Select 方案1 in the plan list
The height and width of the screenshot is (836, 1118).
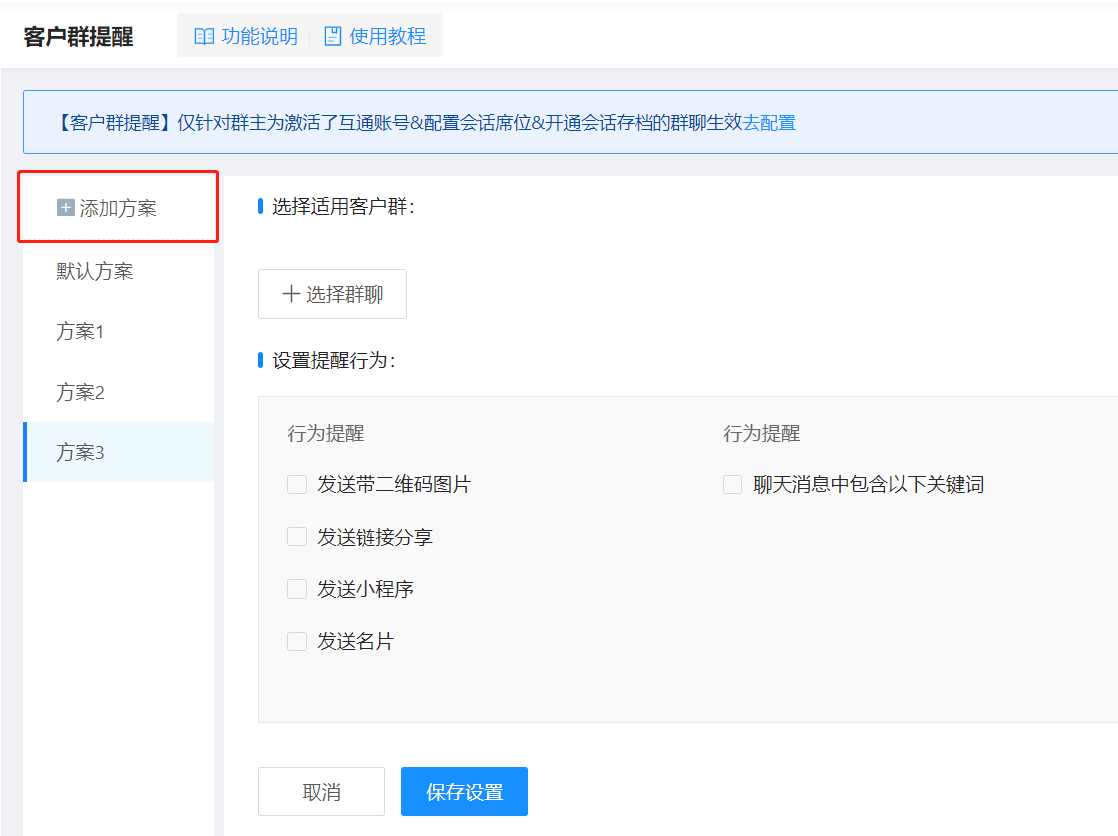[118, 331]
